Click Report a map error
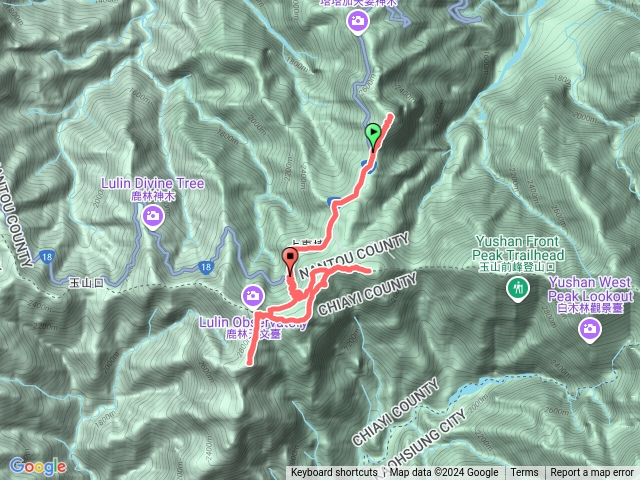This screenshot has height=480, width=640. pos(592,473)
